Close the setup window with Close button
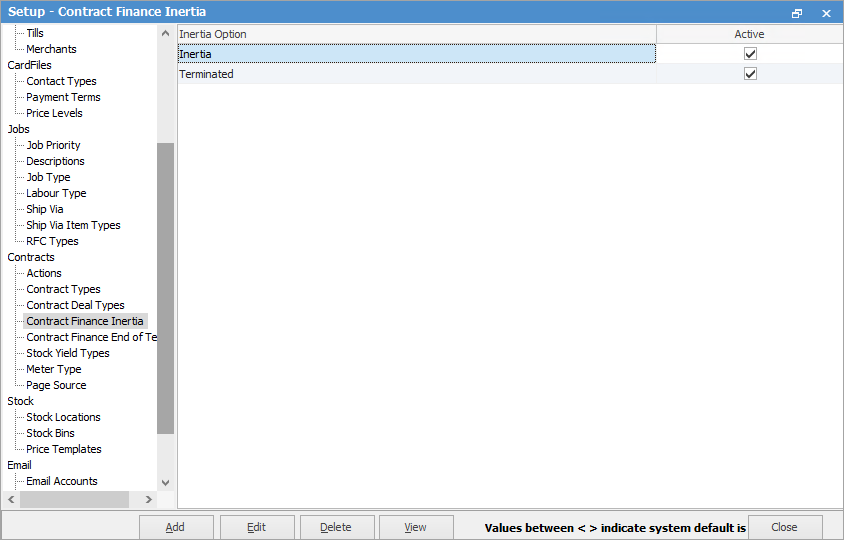 point(784,527)
